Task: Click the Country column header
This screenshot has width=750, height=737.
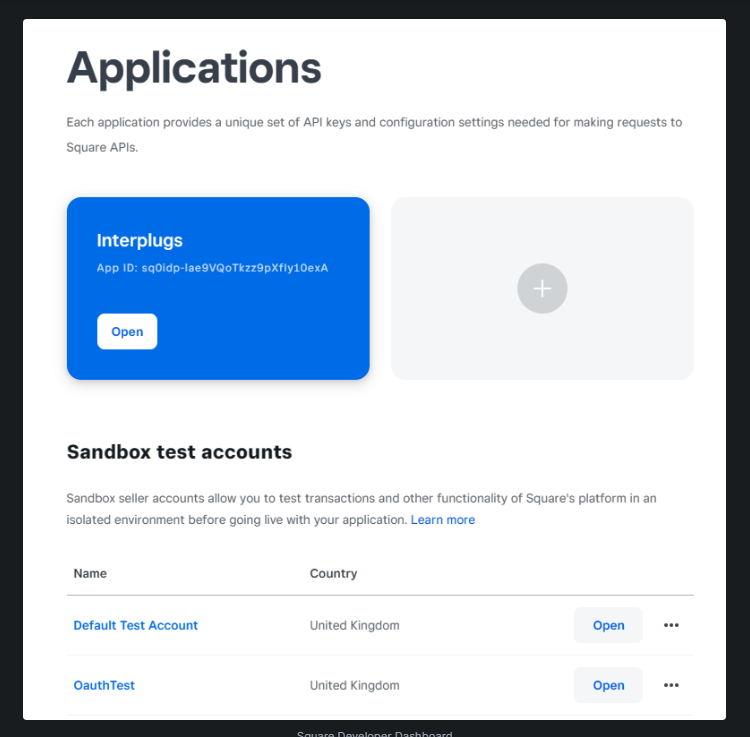Action: click(x=333, y=573)
